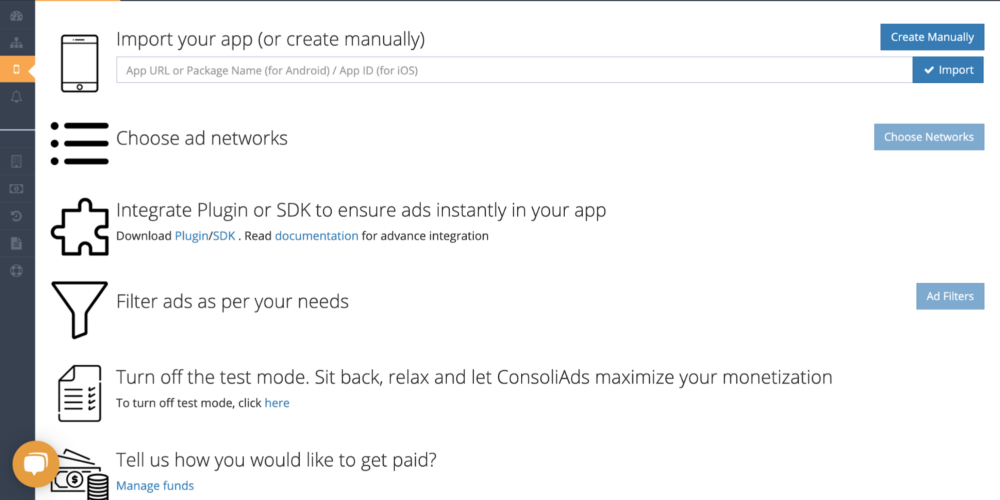Click the puzzle piece illustration
Viewport: 1000px width, 500px height.
click(80, 227)
